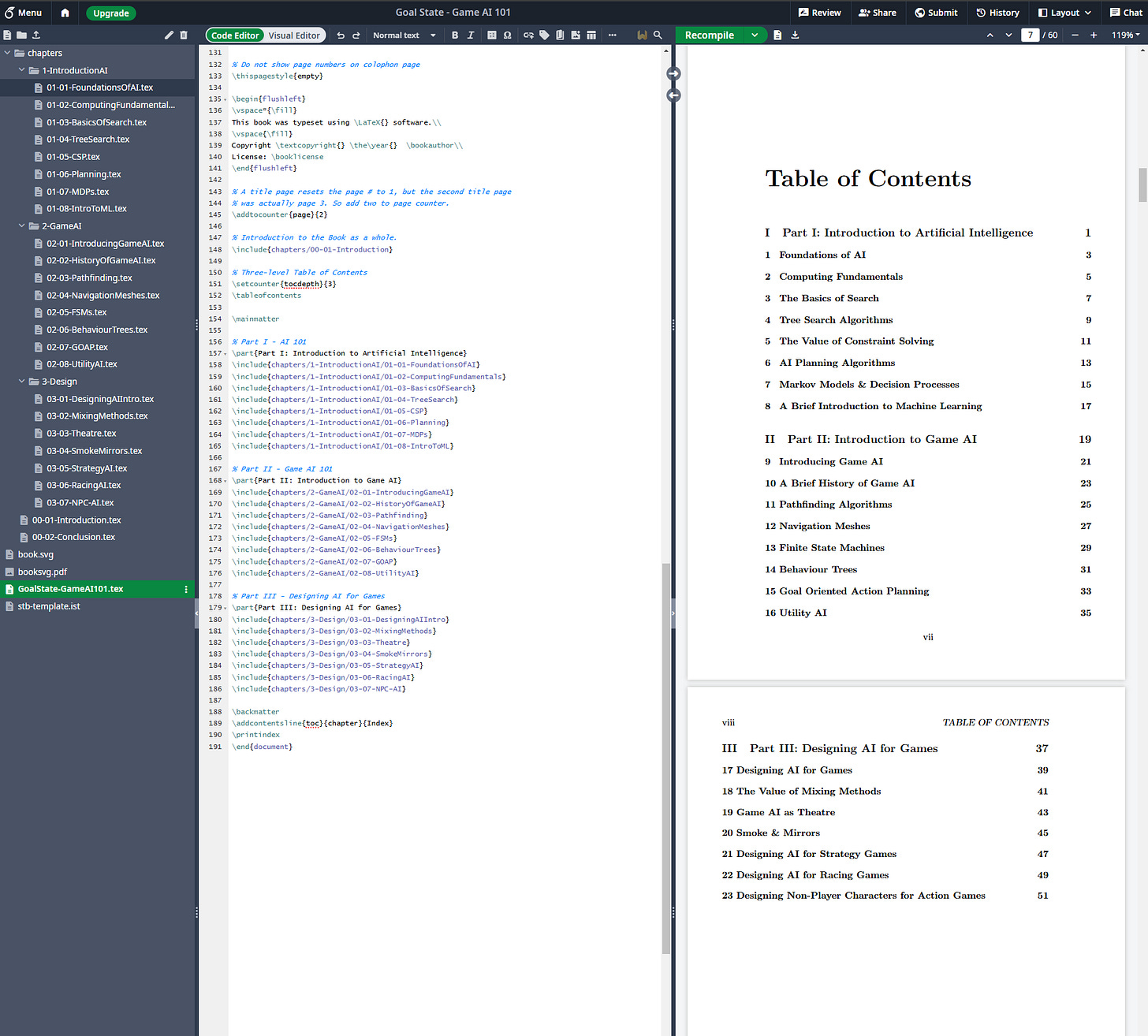Open the History panel
Image resolution: width=1148 pixels, height=1036 pixels.
[x=997, y=13]
